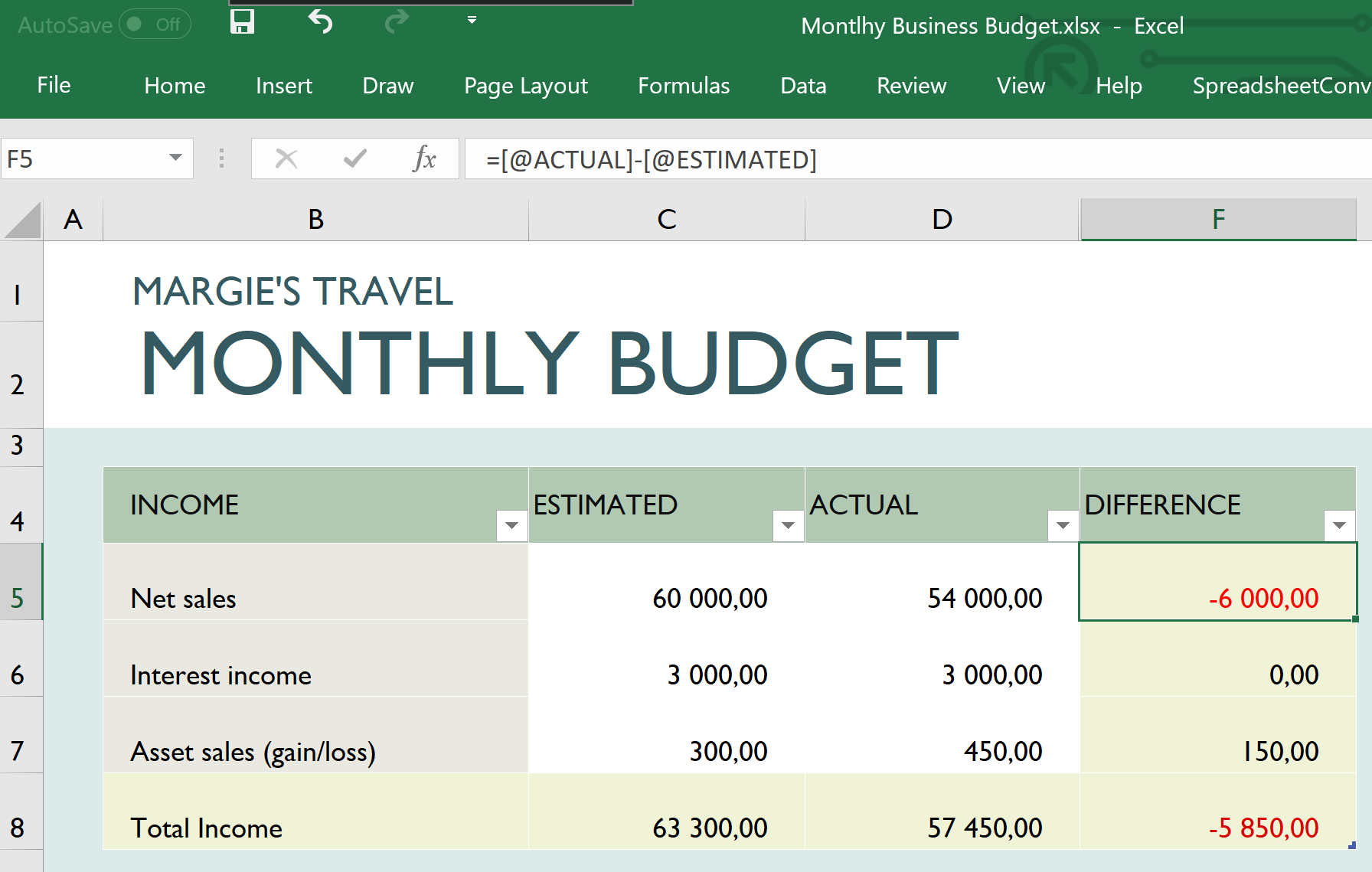Go to the Review tab
This screenshot has width=1372, height=872.
[911, 85]
